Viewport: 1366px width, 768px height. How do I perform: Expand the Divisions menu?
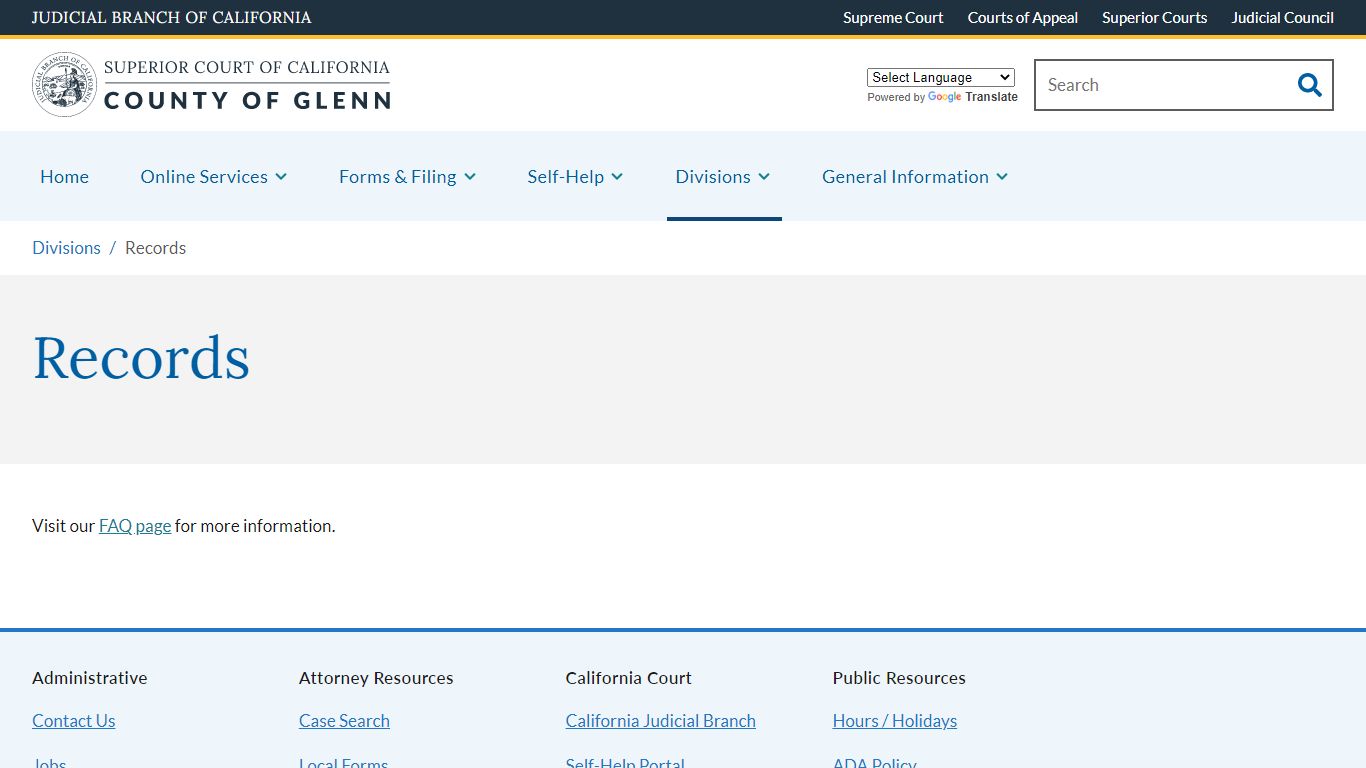(x=723, y=176)
